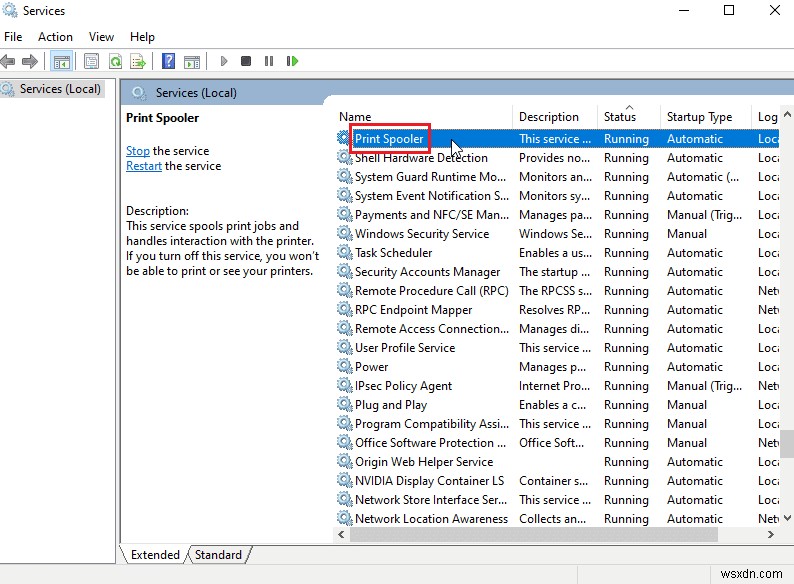This screenshot has width=794, height=584.
Task: Click the Stop Service square icon
Action: tap(246, 61)
